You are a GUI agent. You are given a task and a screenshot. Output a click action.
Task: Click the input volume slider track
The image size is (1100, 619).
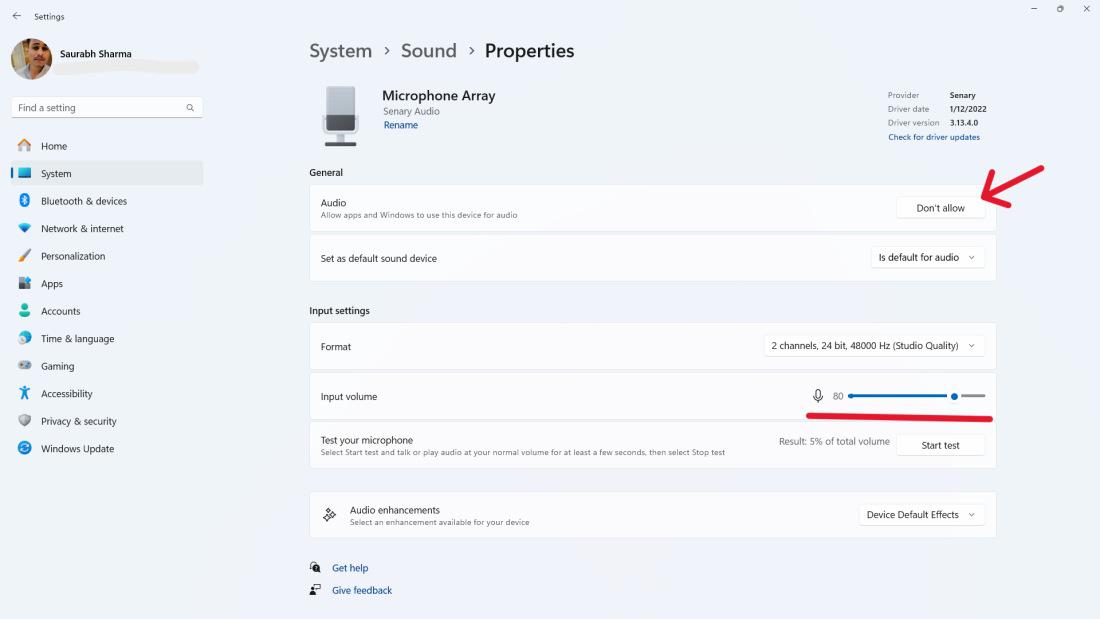(900, 396)
